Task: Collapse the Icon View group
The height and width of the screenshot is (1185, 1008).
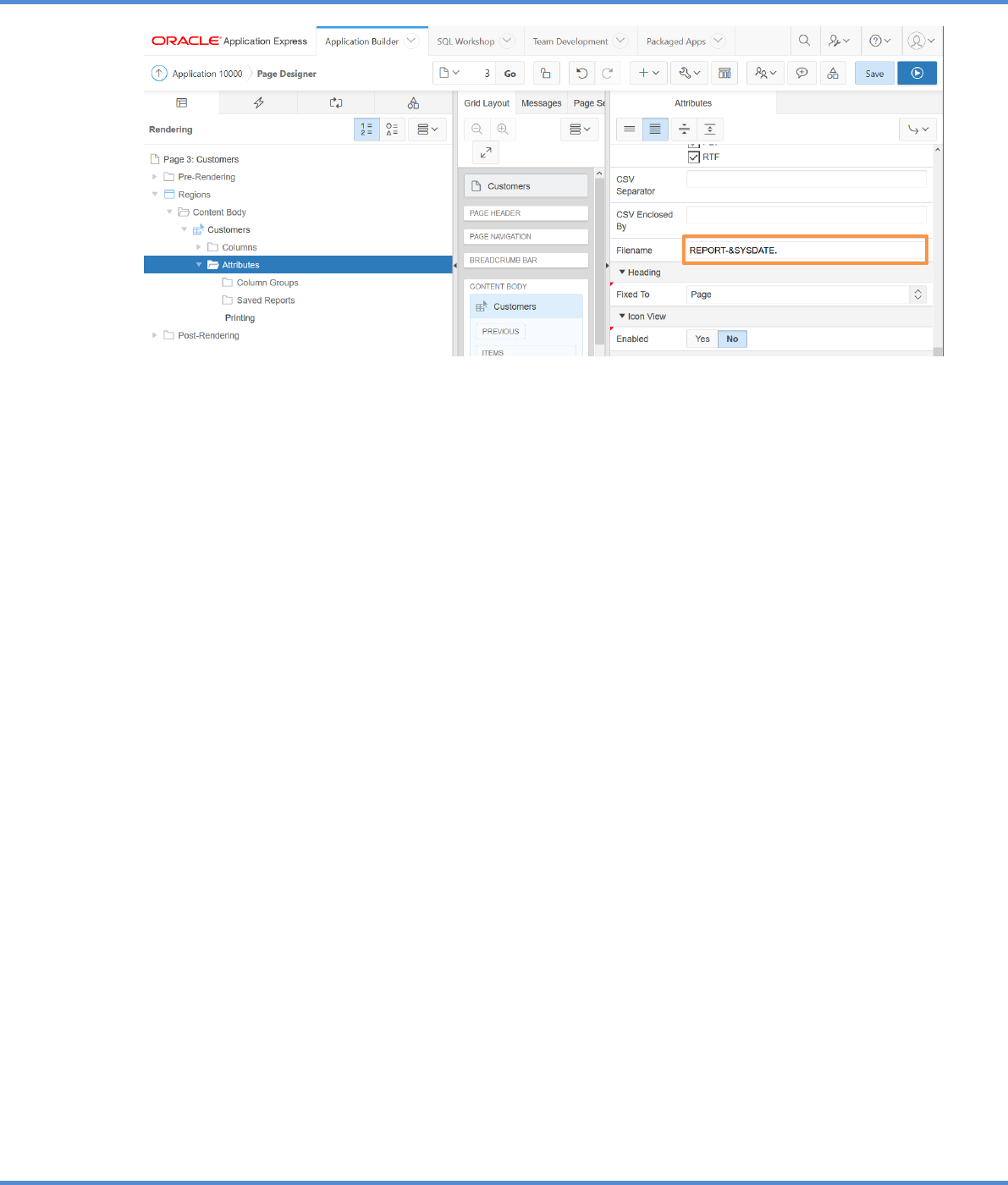Action: click(622, 317)
